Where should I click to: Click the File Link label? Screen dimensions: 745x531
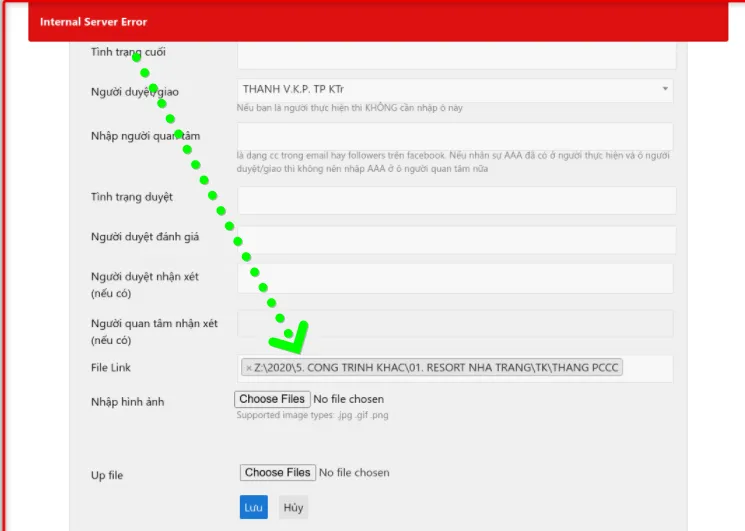[x=111, y=368]
